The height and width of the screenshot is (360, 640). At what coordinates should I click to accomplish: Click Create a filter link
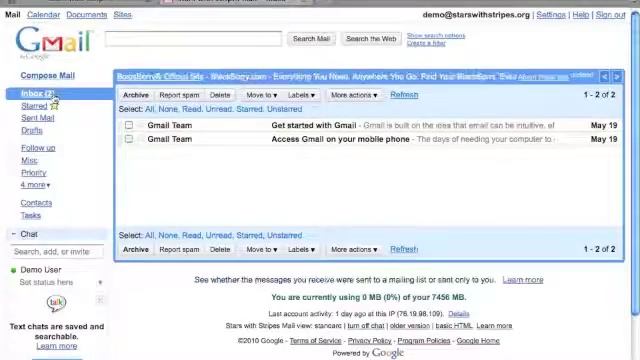[426, 43]
